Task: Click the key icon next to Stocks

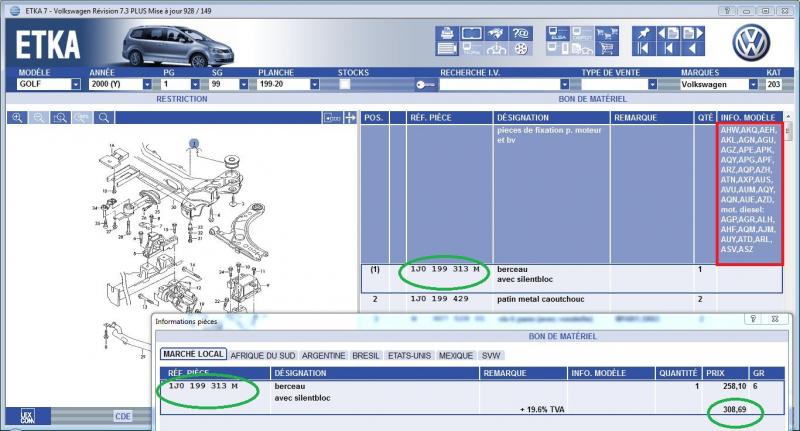Action: pyautogui.click(x=425, y=85)
